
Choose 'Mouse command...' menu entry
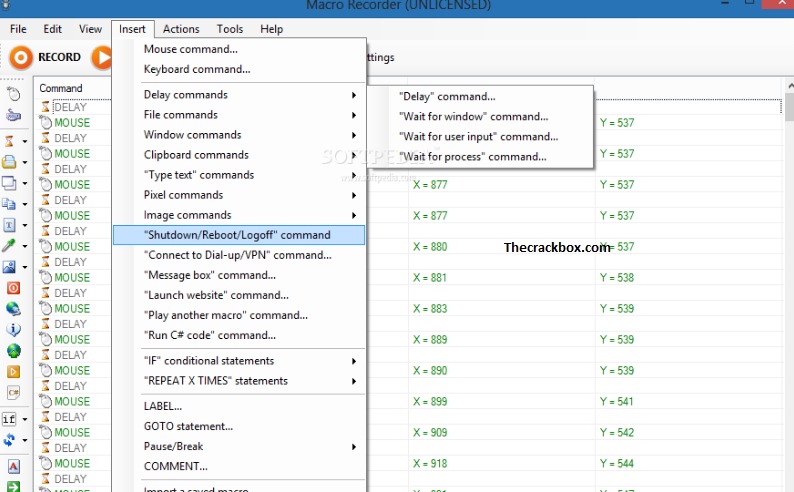point(239,49)
